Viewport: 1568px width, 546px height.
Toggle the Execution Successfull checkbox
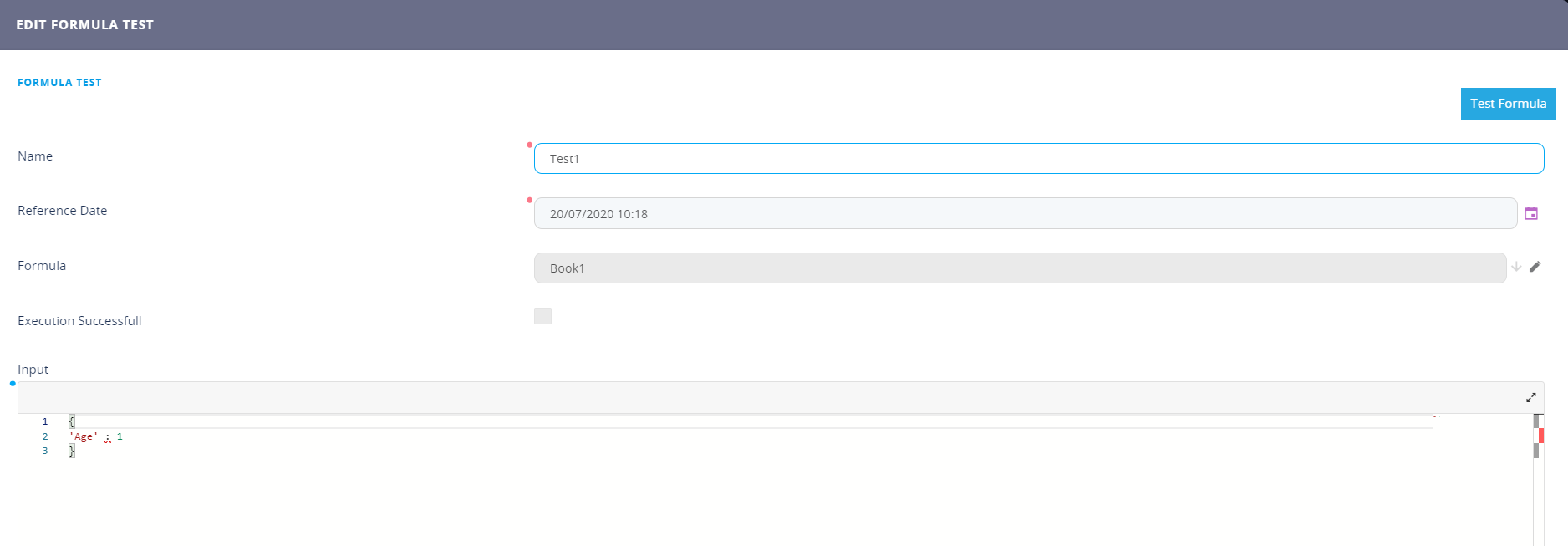coord(542,316)
